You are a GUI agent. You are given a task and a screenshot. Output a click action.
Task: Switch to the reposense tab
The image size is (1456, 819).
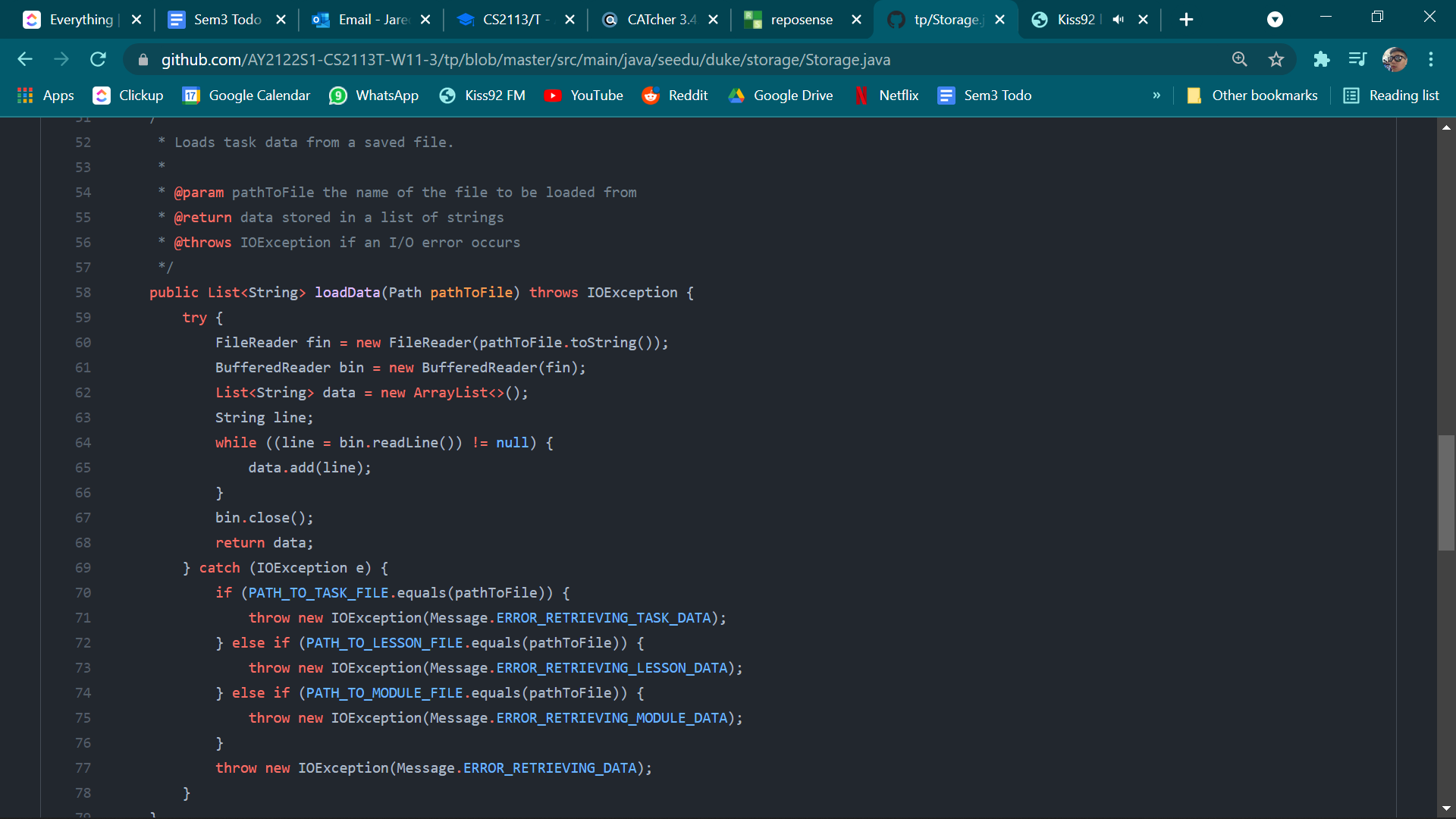coord(802,20)
